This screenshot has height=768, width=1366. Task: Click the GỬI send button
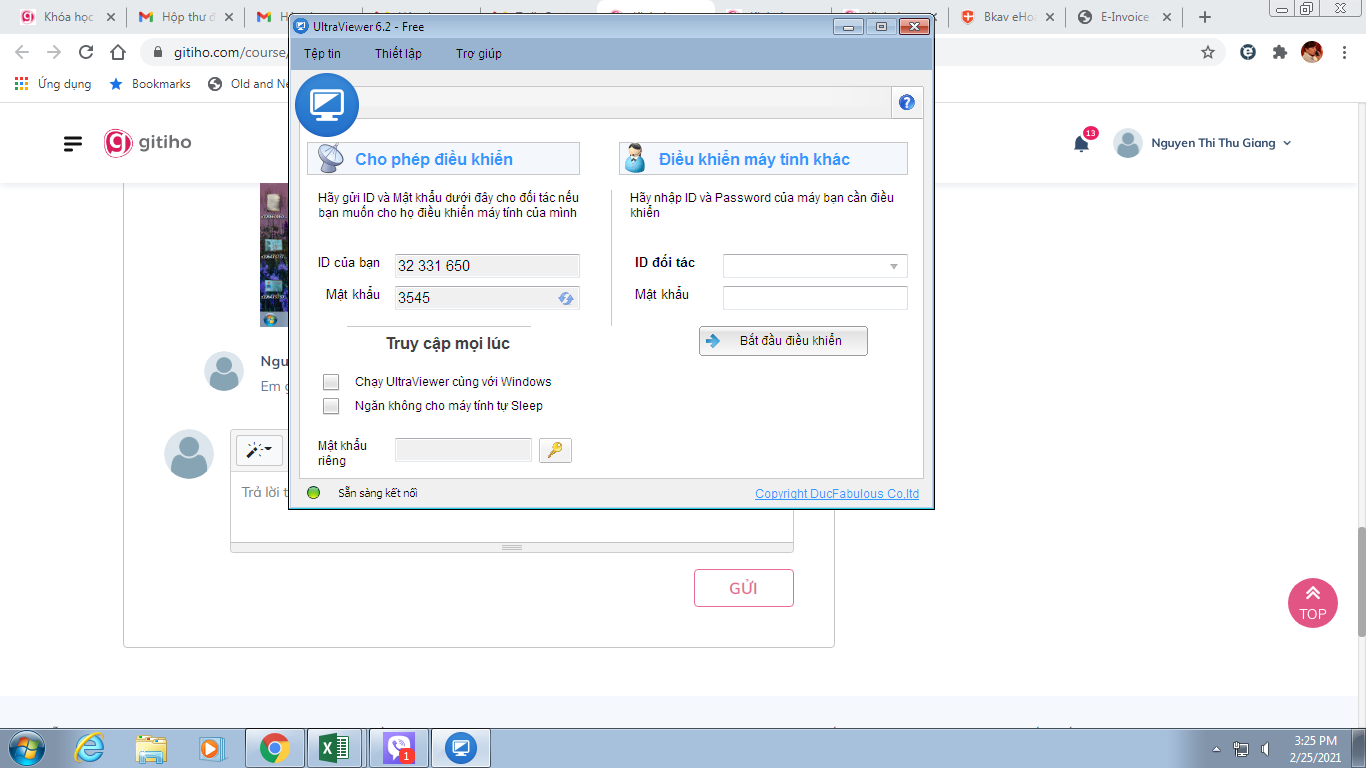[x=744, y=588]
